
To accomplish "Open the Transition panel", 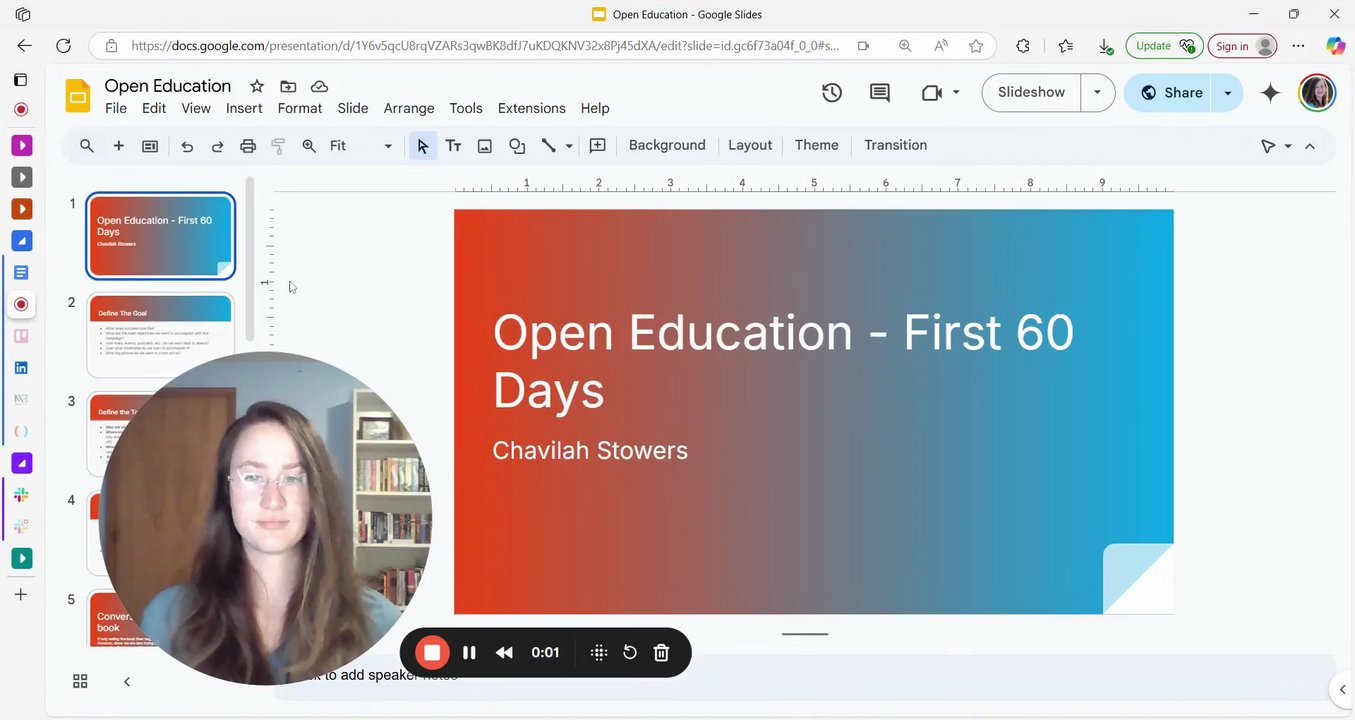I will click(895, 146).
